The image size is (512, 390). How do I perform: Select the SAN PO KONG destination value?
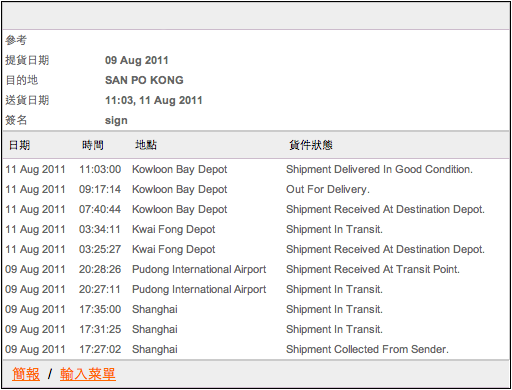coord(144,80)
